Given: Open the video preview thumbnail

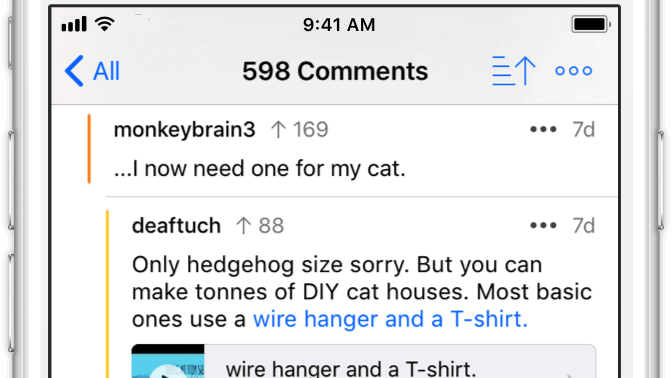Looking at the screenshot, I should tap(168, 361).
